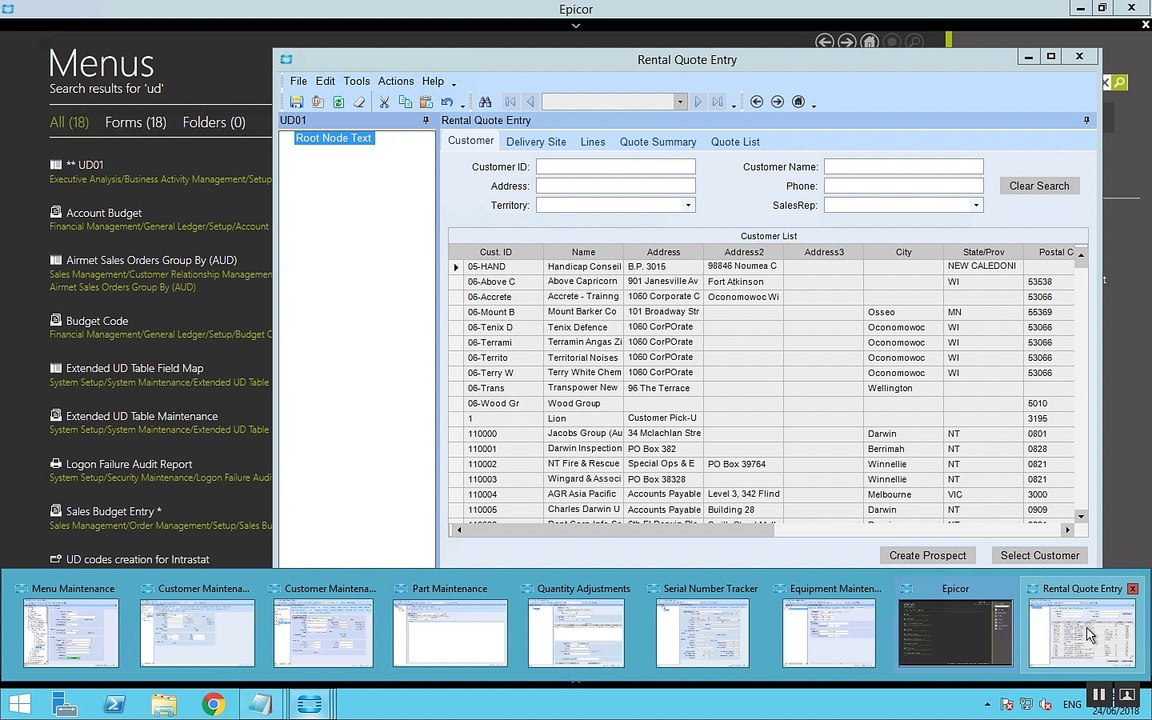Switch to the Quote Summary tab
This screenshot has width=1152, height=720.
658,142
